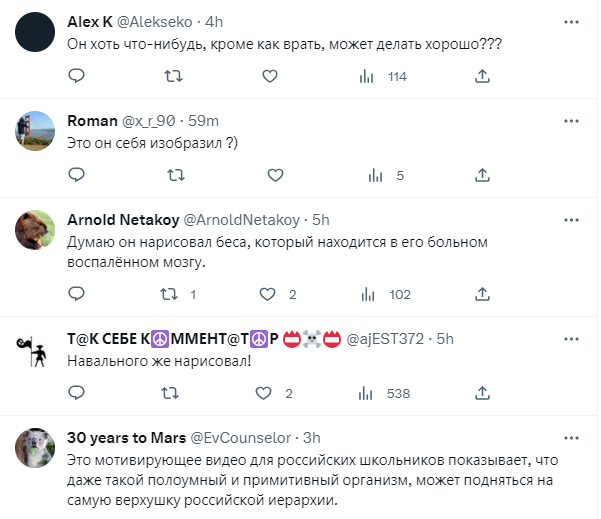
Task: Like the tweet saying Навального же нарисовал
Action: coord(268,393)
